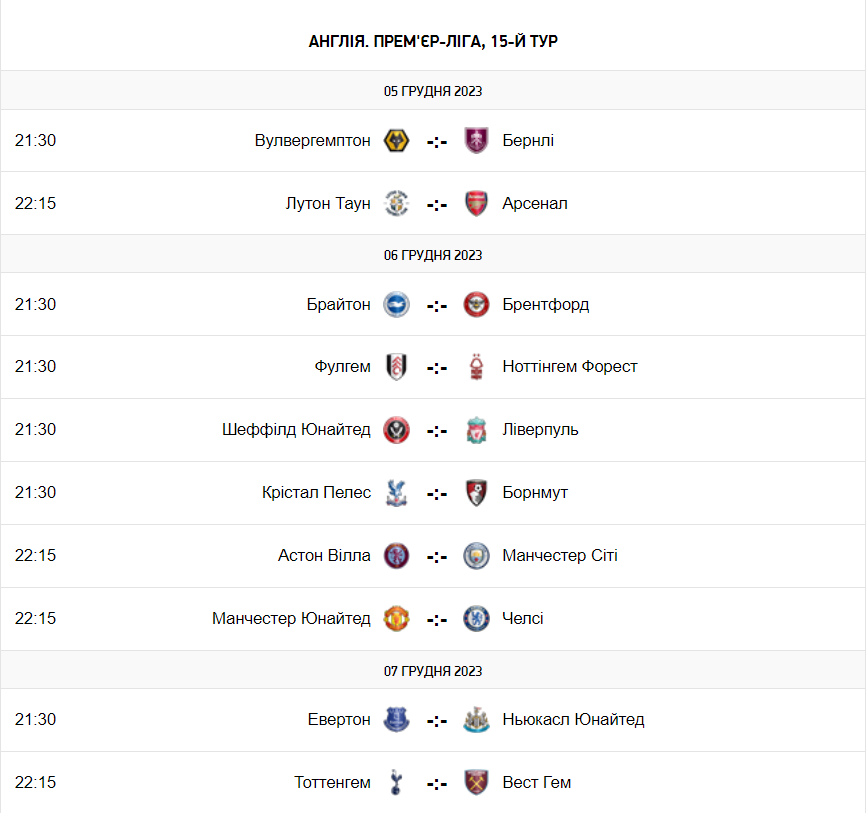Click the Брайтон vs Брентфорд score placeholder

[436, 305]
